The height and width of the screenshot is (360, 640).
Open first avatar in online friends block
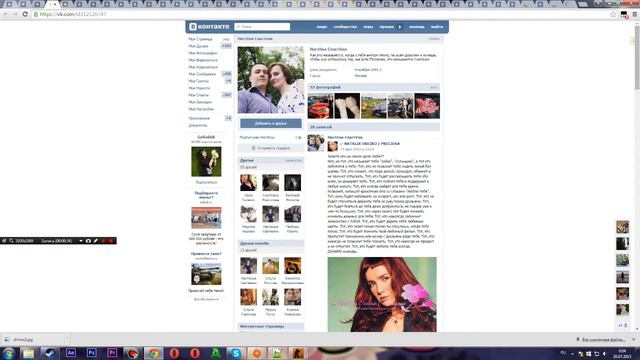coord(248,266)
